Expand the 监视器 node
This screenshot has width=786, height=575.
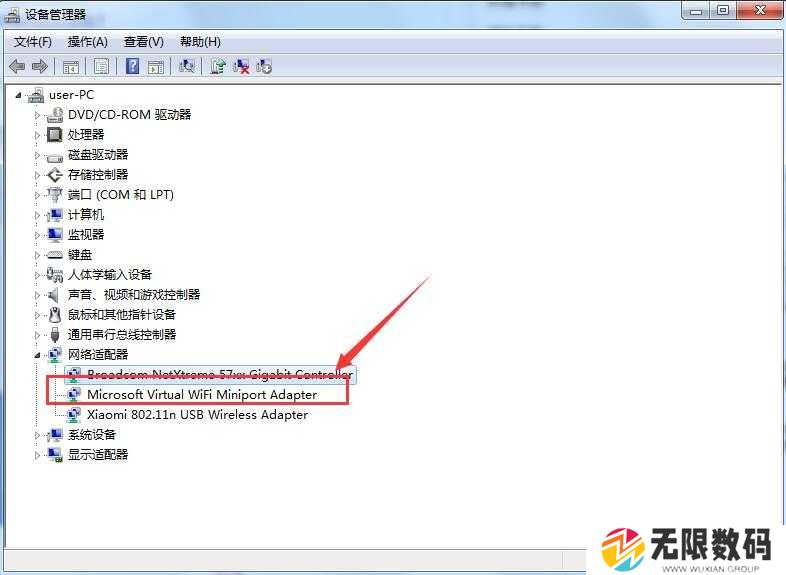tap(37, 235)
